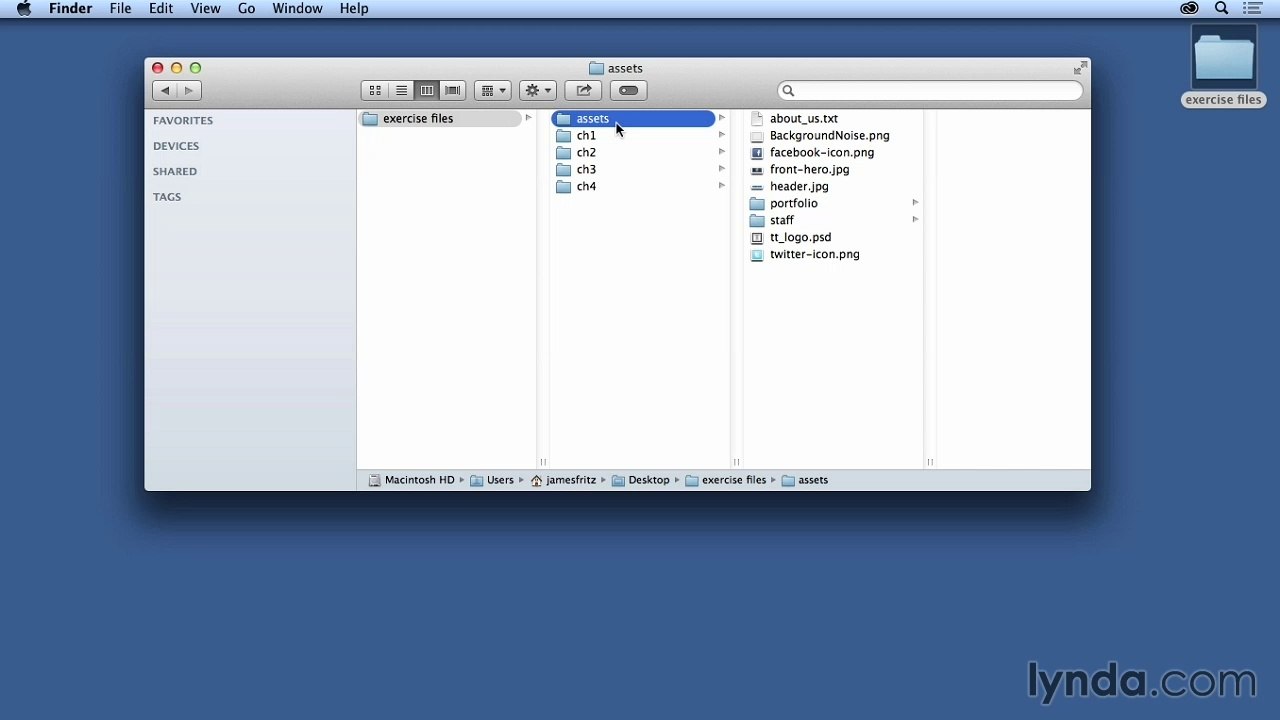Viewport: 1280px width, 720px height.
Task: Click the about_us.txt document icon
Action: (757, 119)
